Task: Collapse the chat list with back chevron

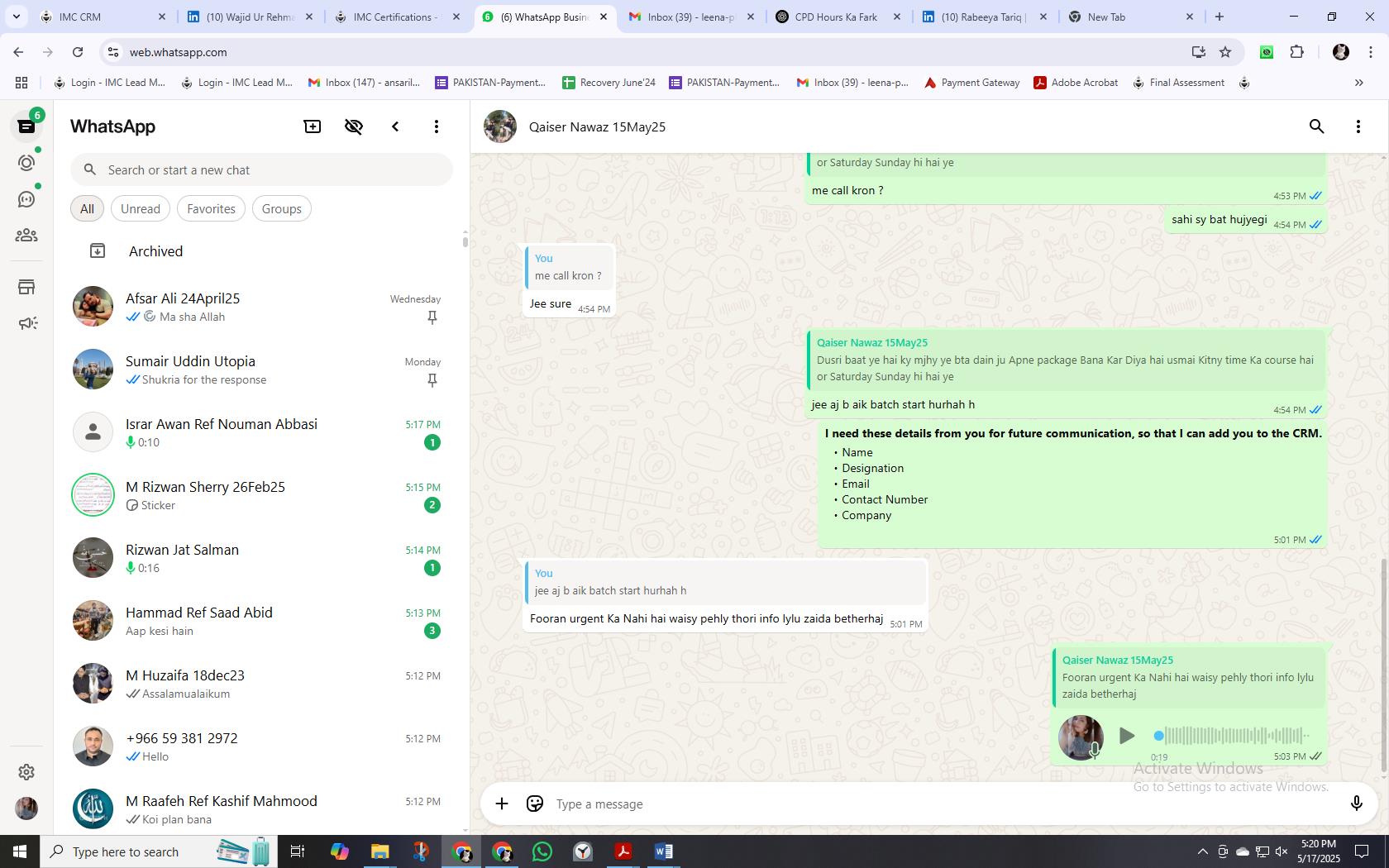Action: tap(395, 126)
